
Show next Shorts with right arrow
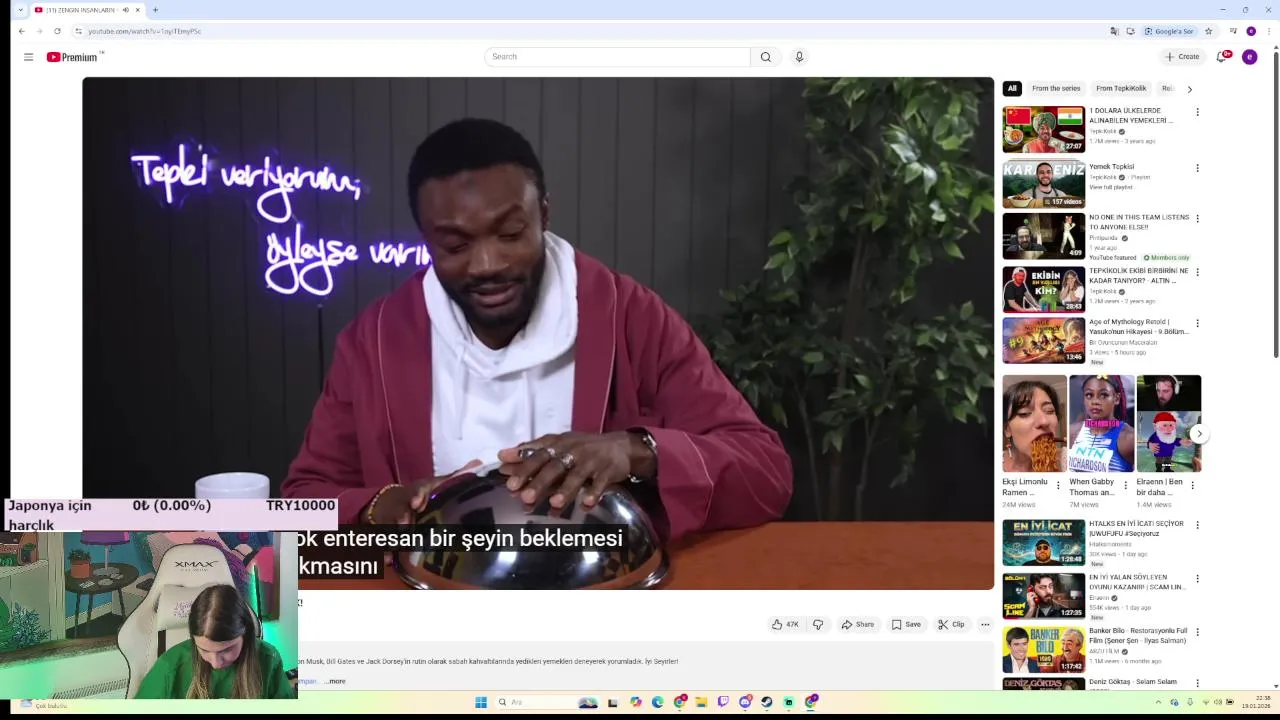[x=1199, y=434]
